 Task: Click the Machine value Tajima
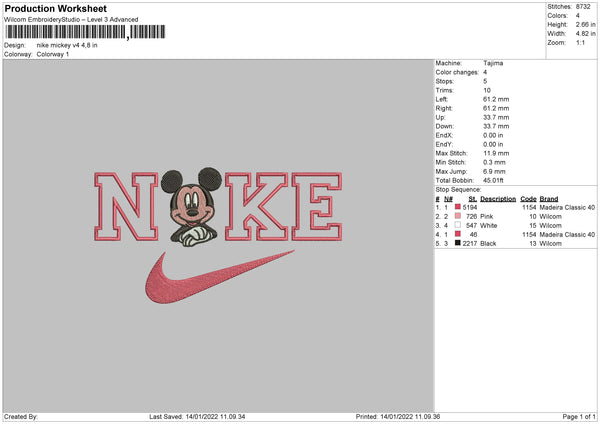click(493, 63)
